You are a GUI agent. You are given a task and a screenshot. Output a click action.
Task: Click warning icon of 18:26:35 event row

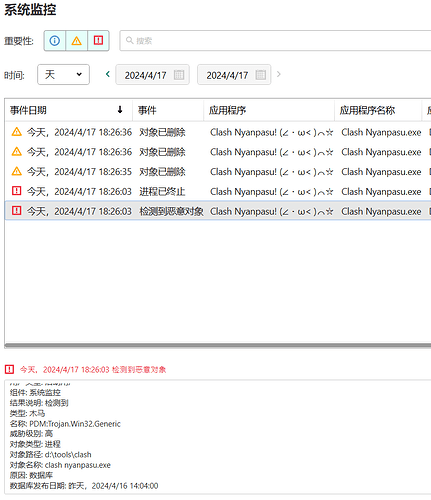pos(17,171)
